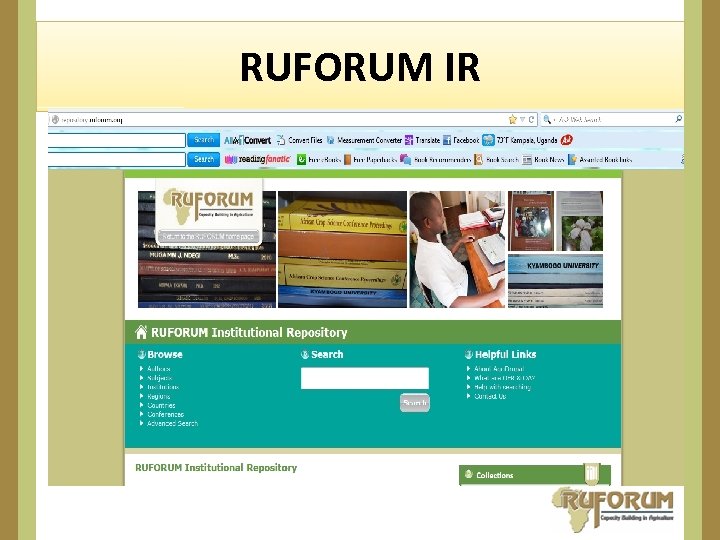Click the repository search text box
720x540 pixels.
365,378
